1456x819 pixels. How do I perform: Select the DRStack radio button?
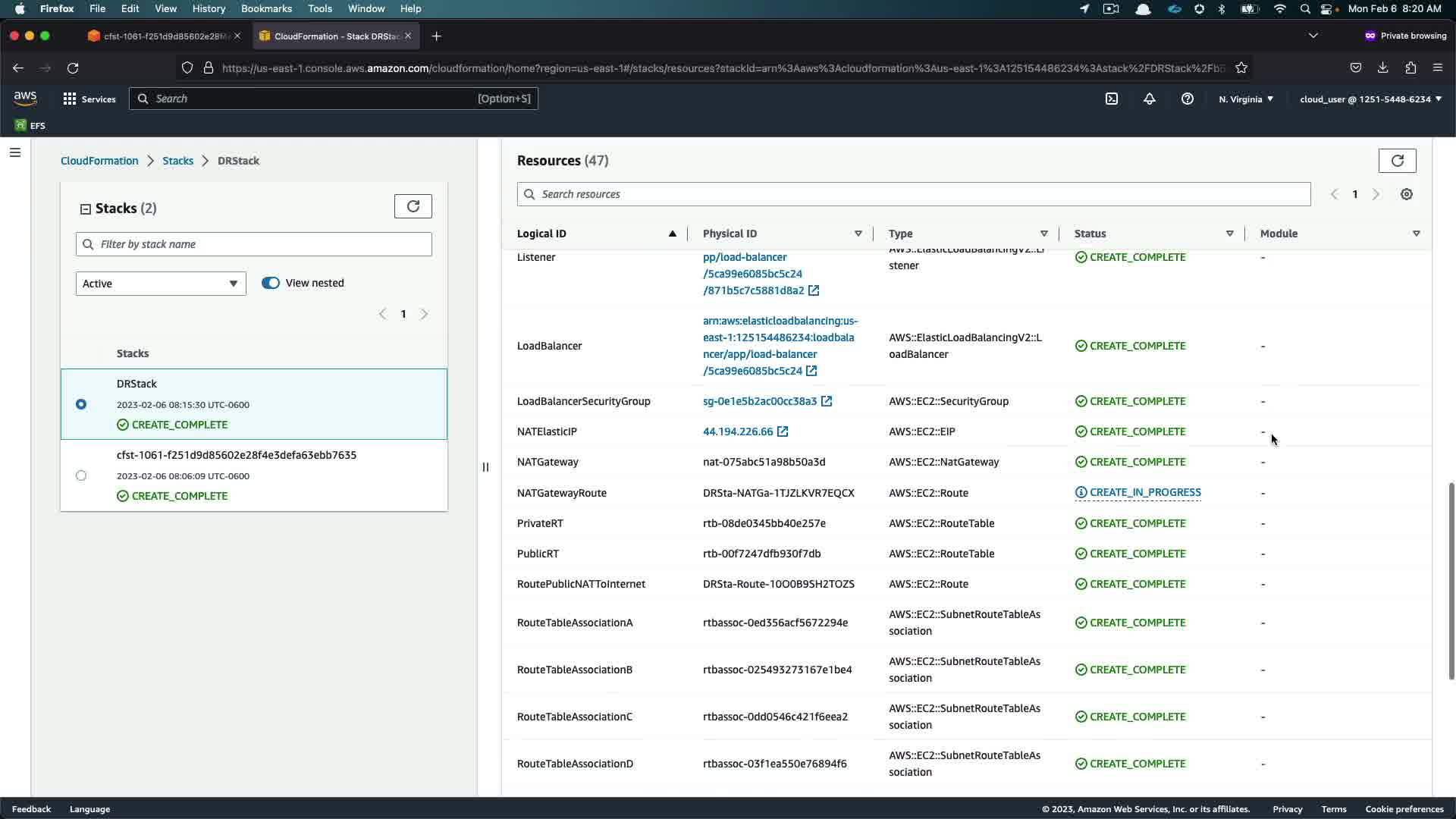[81, 404]
